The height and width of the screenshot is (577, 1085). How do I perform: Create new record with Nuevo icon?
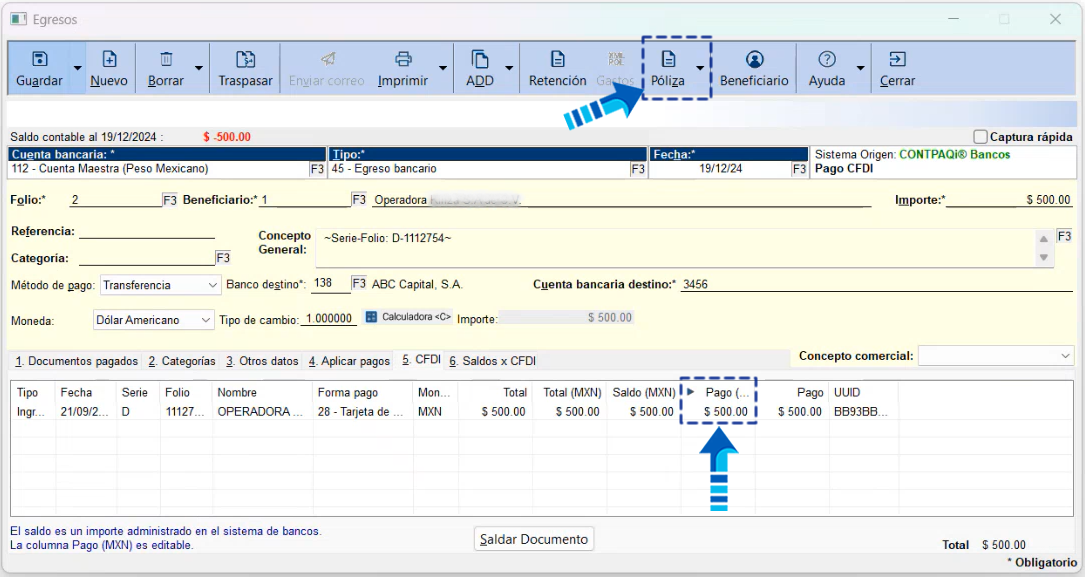tap(109, 60)
